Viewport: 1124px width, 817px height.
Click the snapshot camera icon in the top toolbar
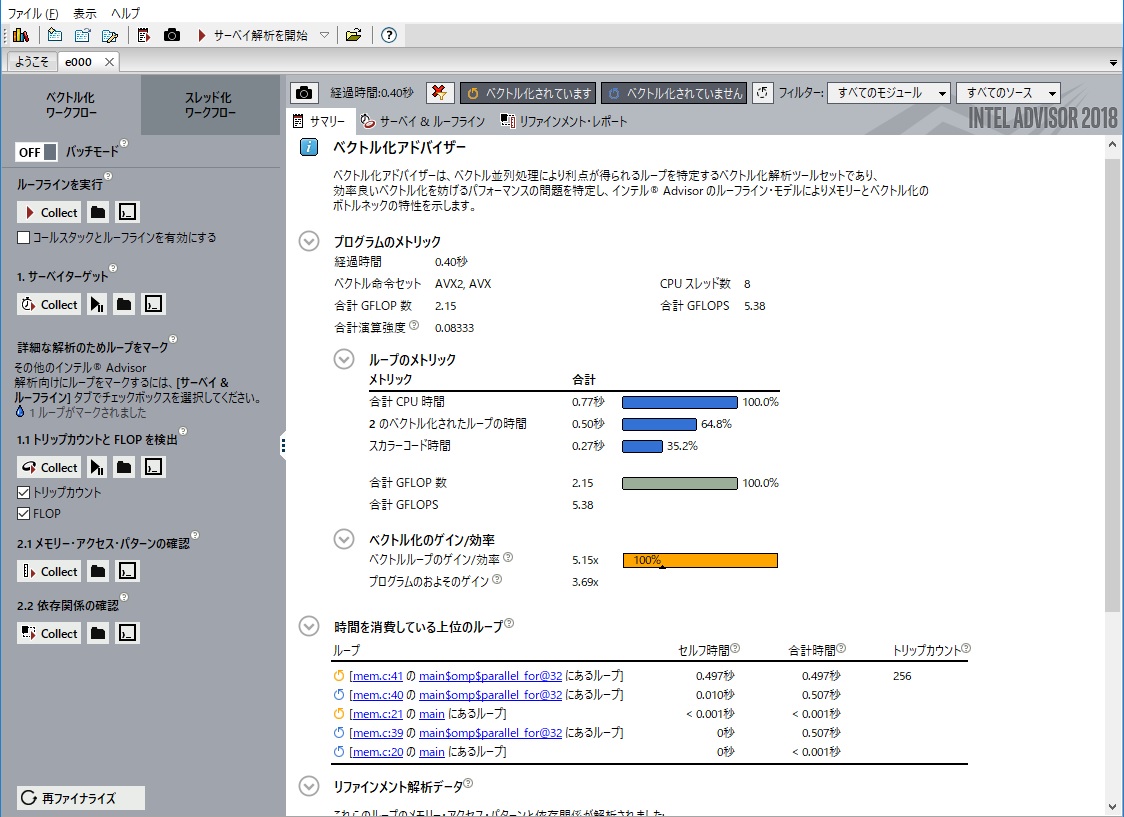point(172,35)
